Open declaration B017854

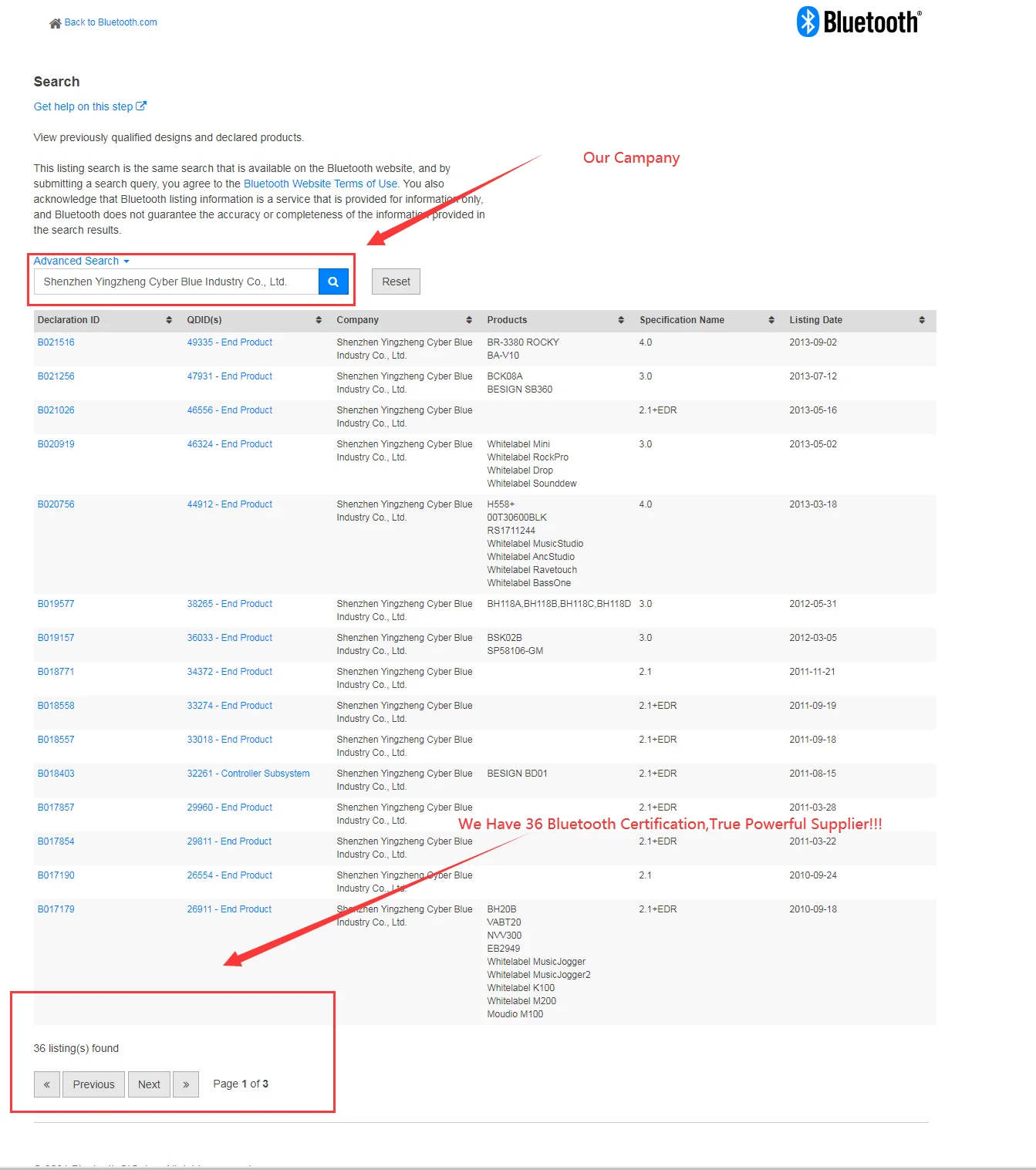click(x=56, y=841)
